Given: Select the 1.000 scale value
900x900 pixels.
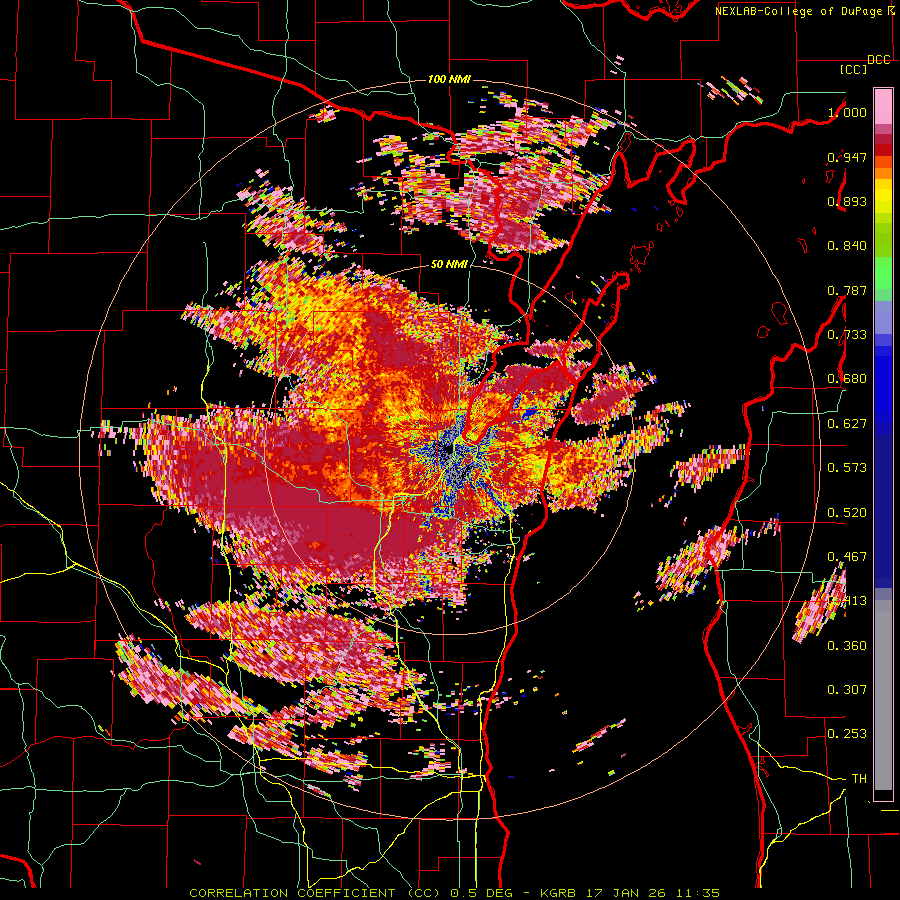Looking at the screenshot, I should [847, 112].
